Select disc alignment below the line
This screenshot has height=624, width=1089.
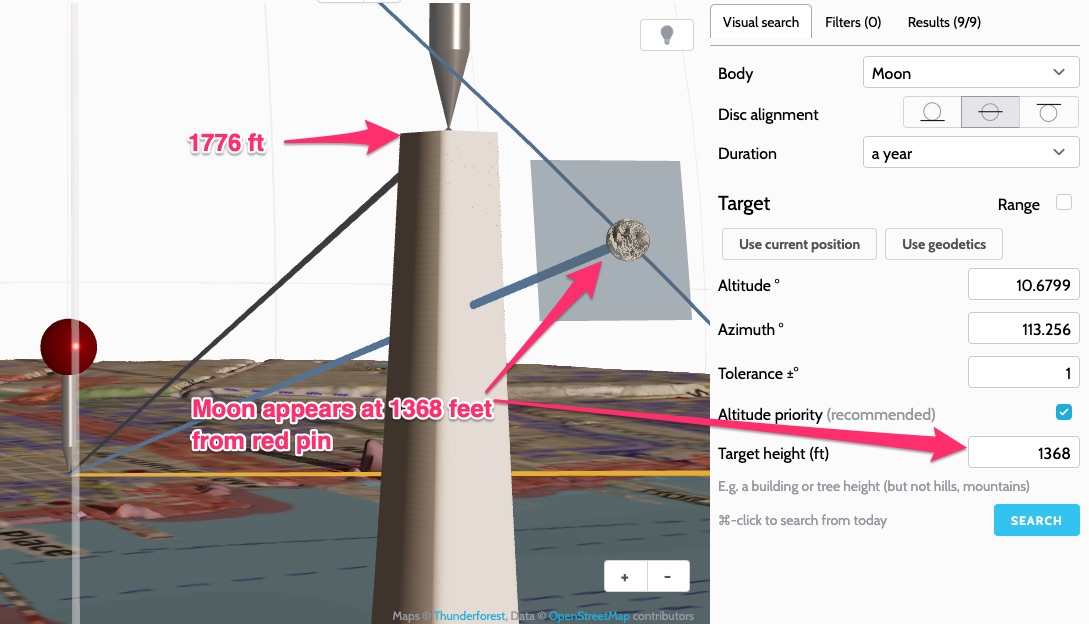[x=1048, y=112]
